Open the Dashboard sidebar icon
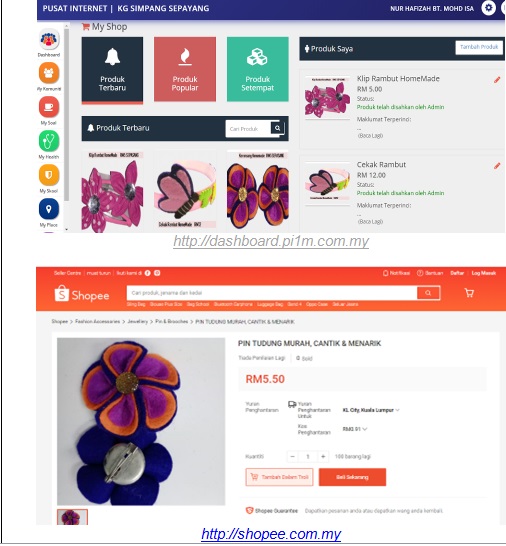Screen dimensions: 506x546 coord(49,39)
